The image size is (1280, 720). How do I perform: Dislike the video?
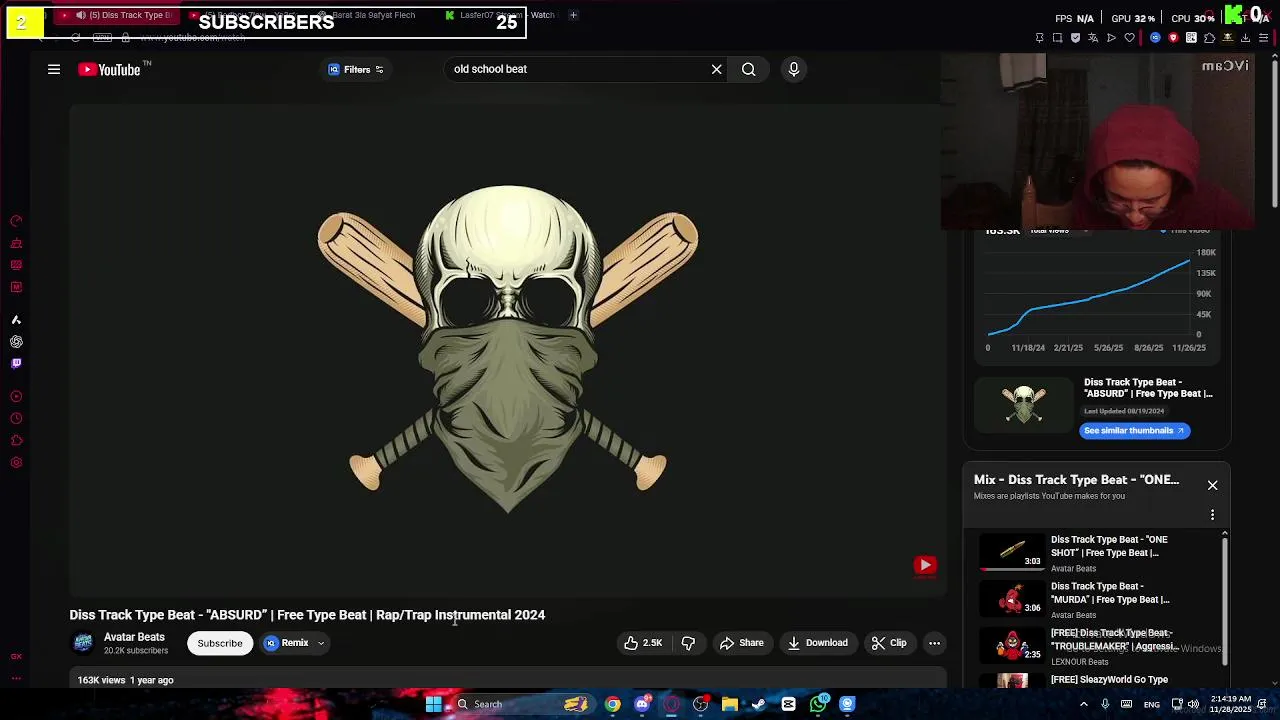click(688, 643)
